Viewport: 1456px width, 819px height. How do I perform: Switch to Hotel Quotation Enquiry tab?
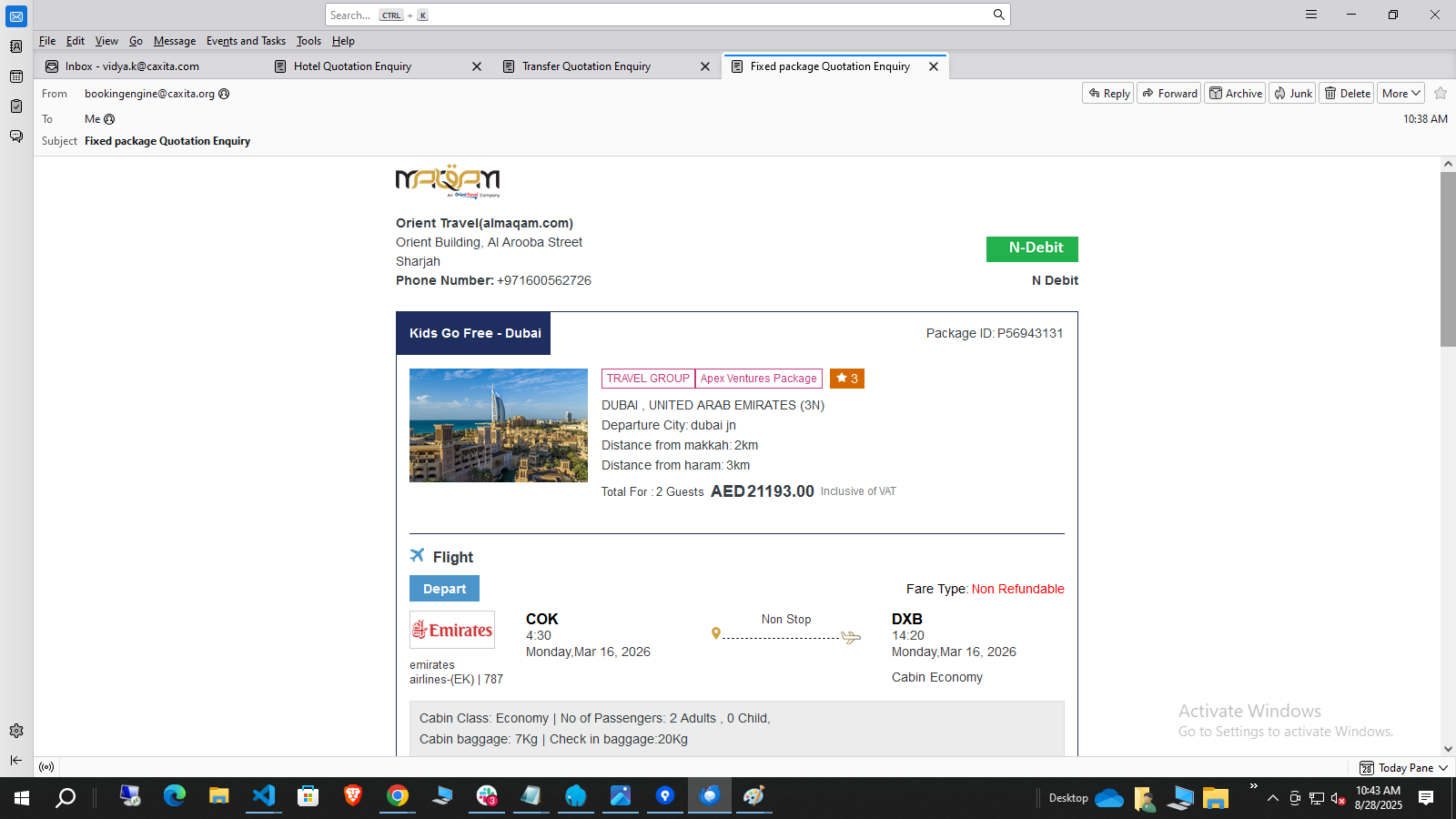(x=352, y=66)
